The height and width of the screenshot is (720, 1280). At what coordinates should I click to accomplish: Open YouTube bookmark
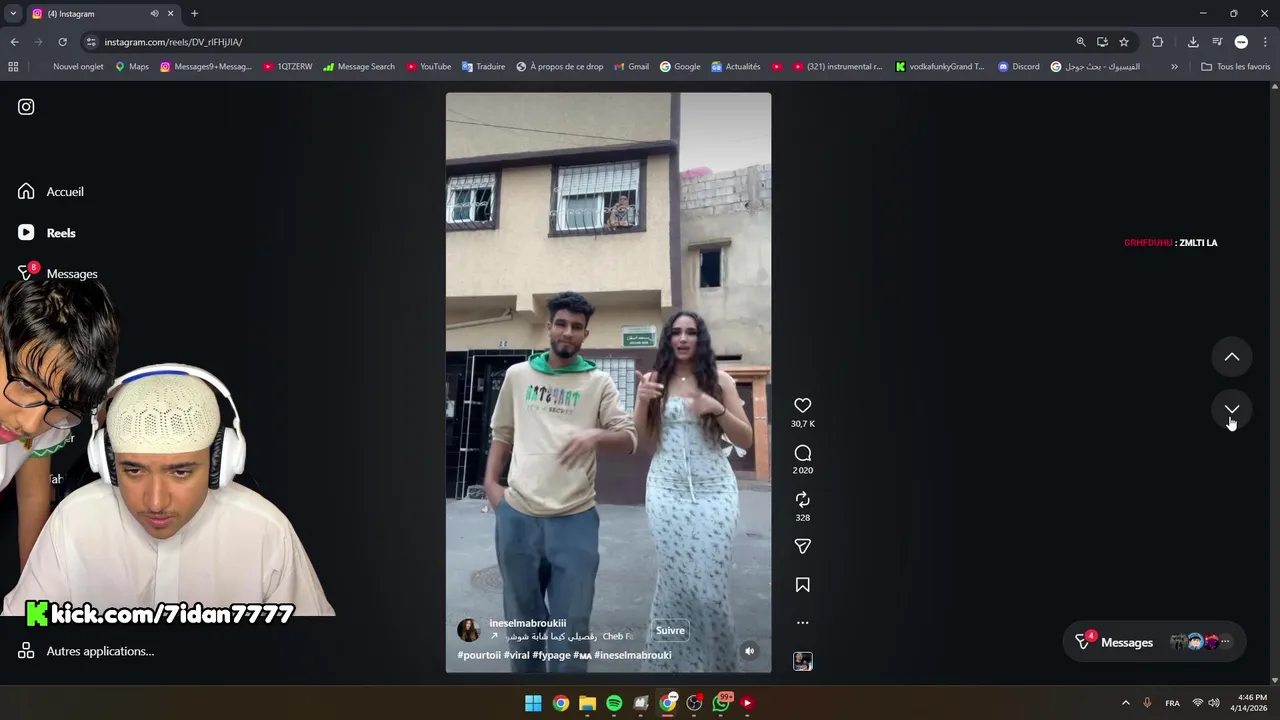(428, 67)
